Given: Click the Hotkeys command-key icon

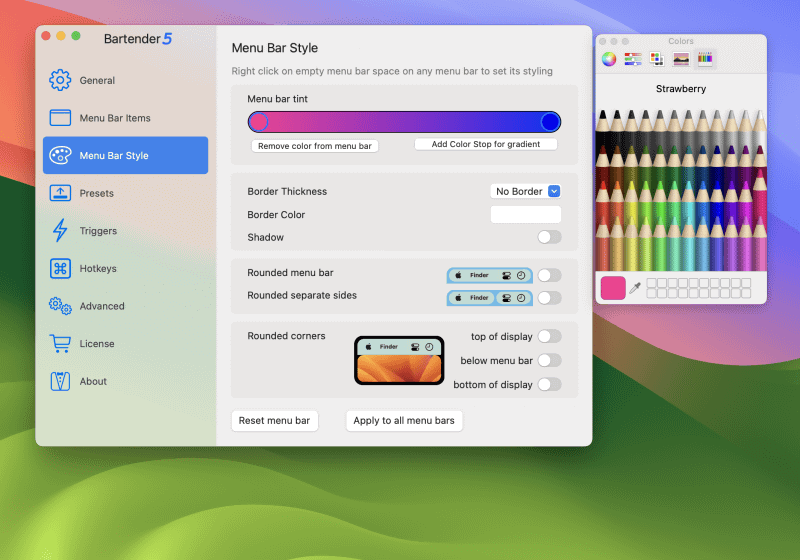Looking at the screenshot, I should point(60,268).
